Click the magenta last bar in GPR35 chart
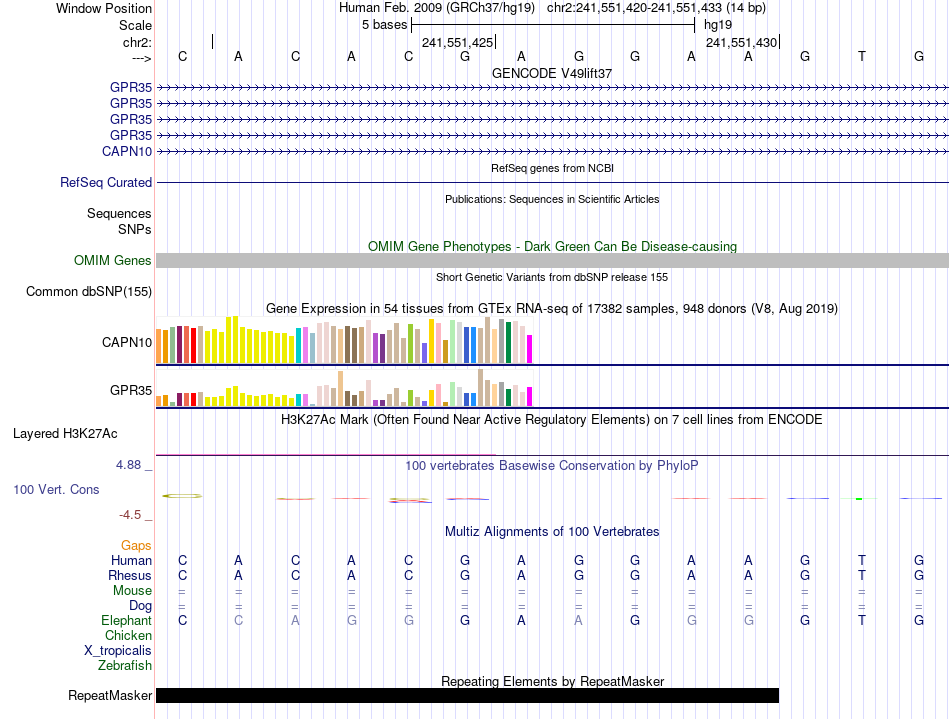 tap(530, 397)
